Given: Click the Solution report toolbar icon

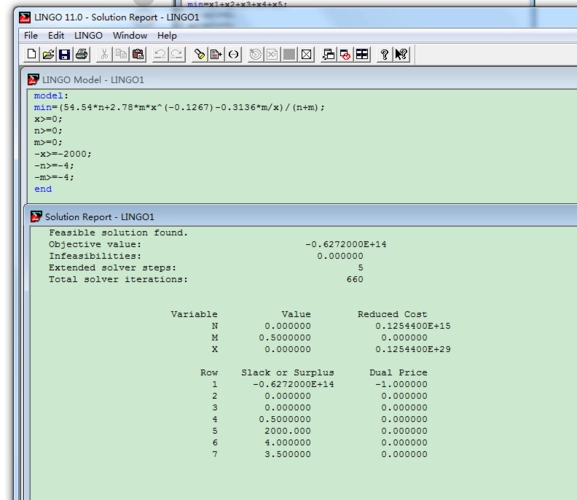Looking at the screenshot, I should pyautogui.click(x=272, y=54).
